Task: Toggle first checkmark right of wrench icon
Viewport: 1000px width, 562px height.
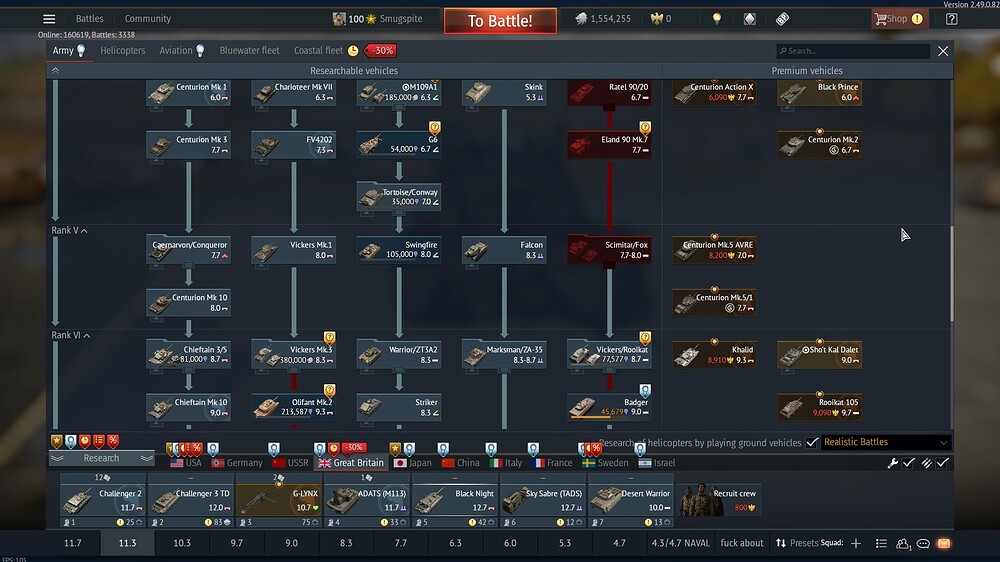Action: [x=908, y=463]
